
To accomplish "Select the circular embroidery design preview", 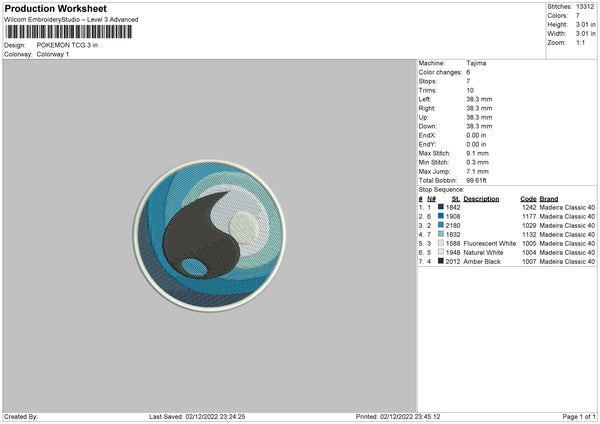I will point(209,236).
